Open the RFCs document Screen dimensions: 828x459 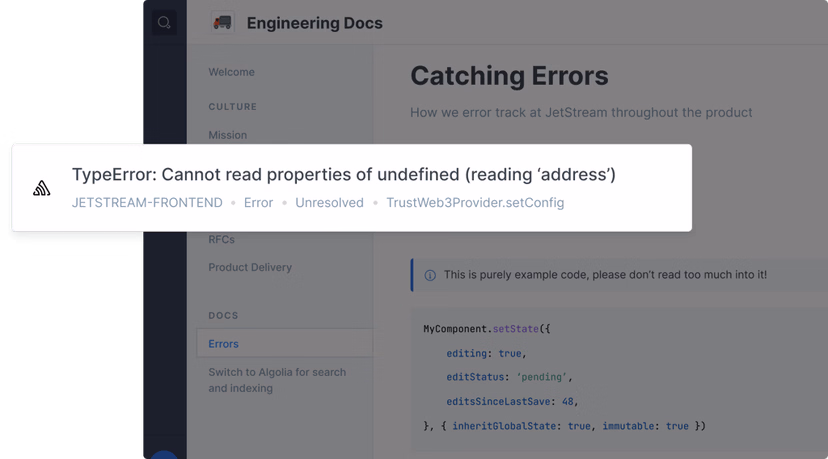pyautogui.click(x=222, y=240)
